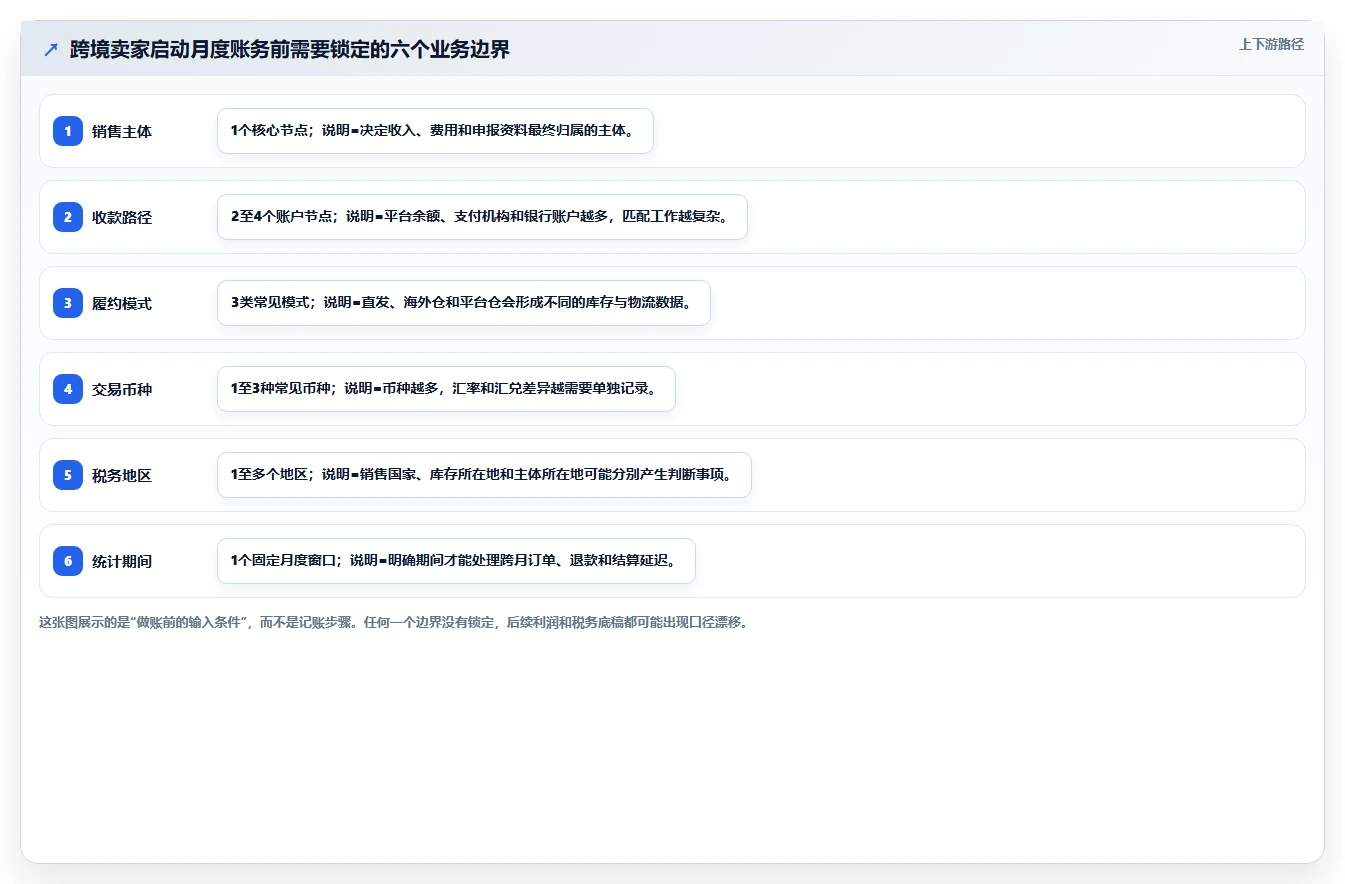Click the 收款路径 row label
This screenshot has width=1345, height=884.
point(122,217)
